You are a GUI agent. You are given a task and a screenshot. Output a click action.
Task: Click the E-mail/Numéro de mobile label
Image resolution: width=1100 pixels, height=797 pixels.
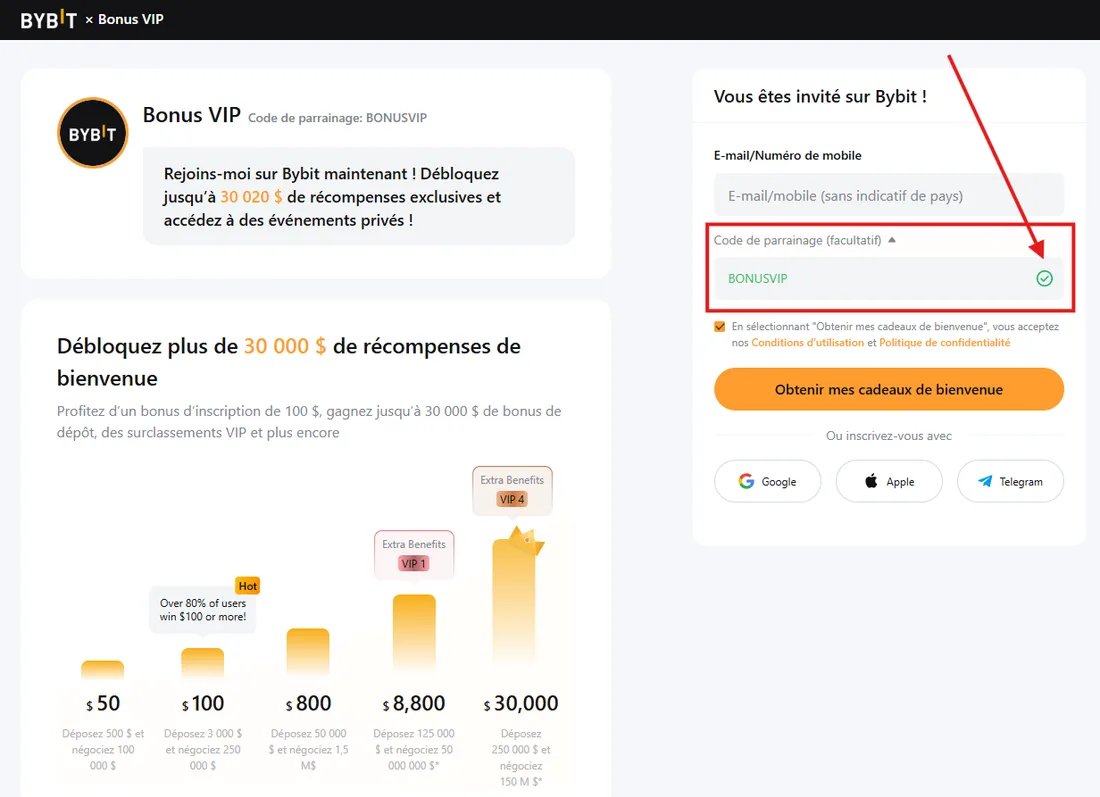coord(787,155)
